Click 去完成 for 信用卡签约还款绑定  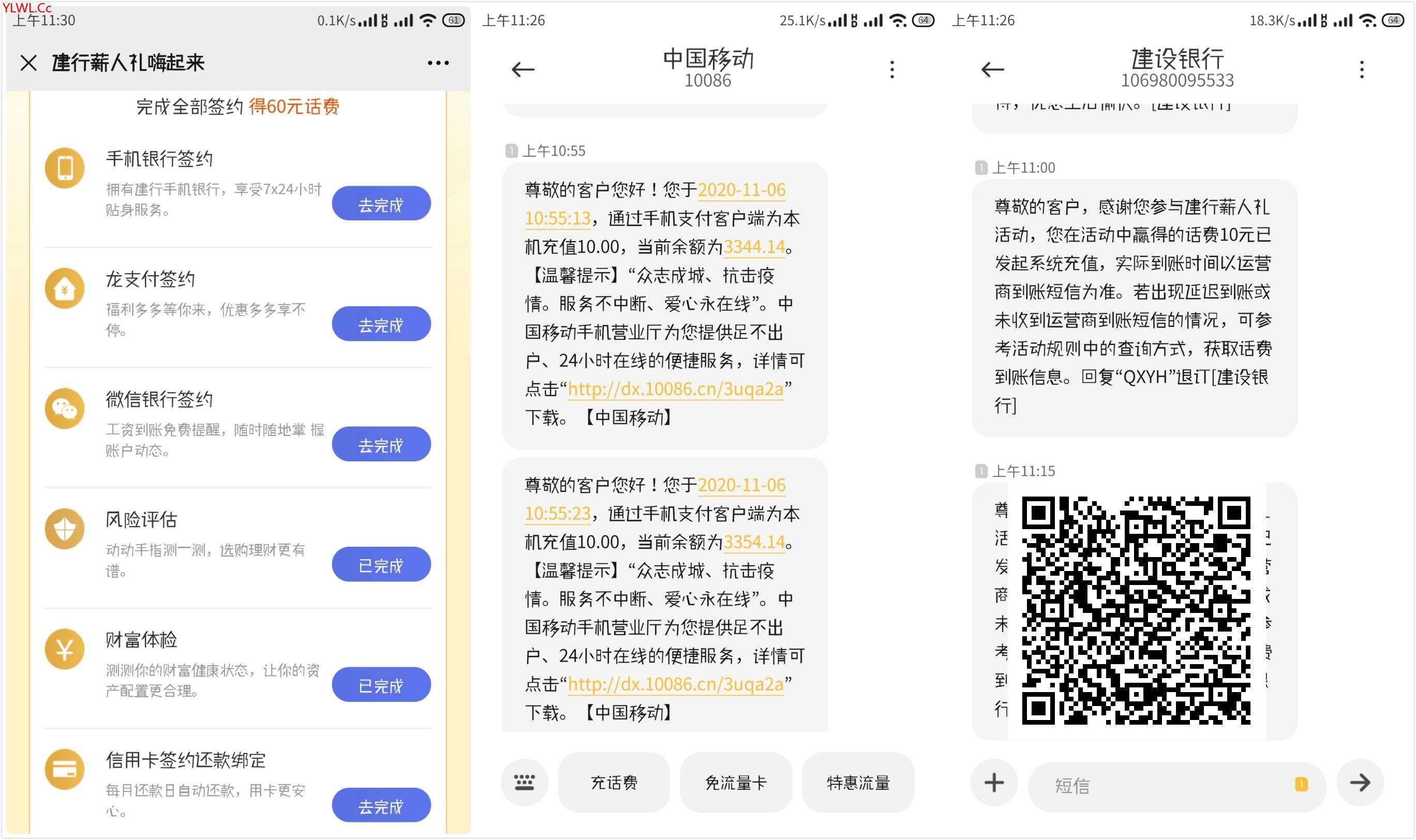(x=381, y=805)
